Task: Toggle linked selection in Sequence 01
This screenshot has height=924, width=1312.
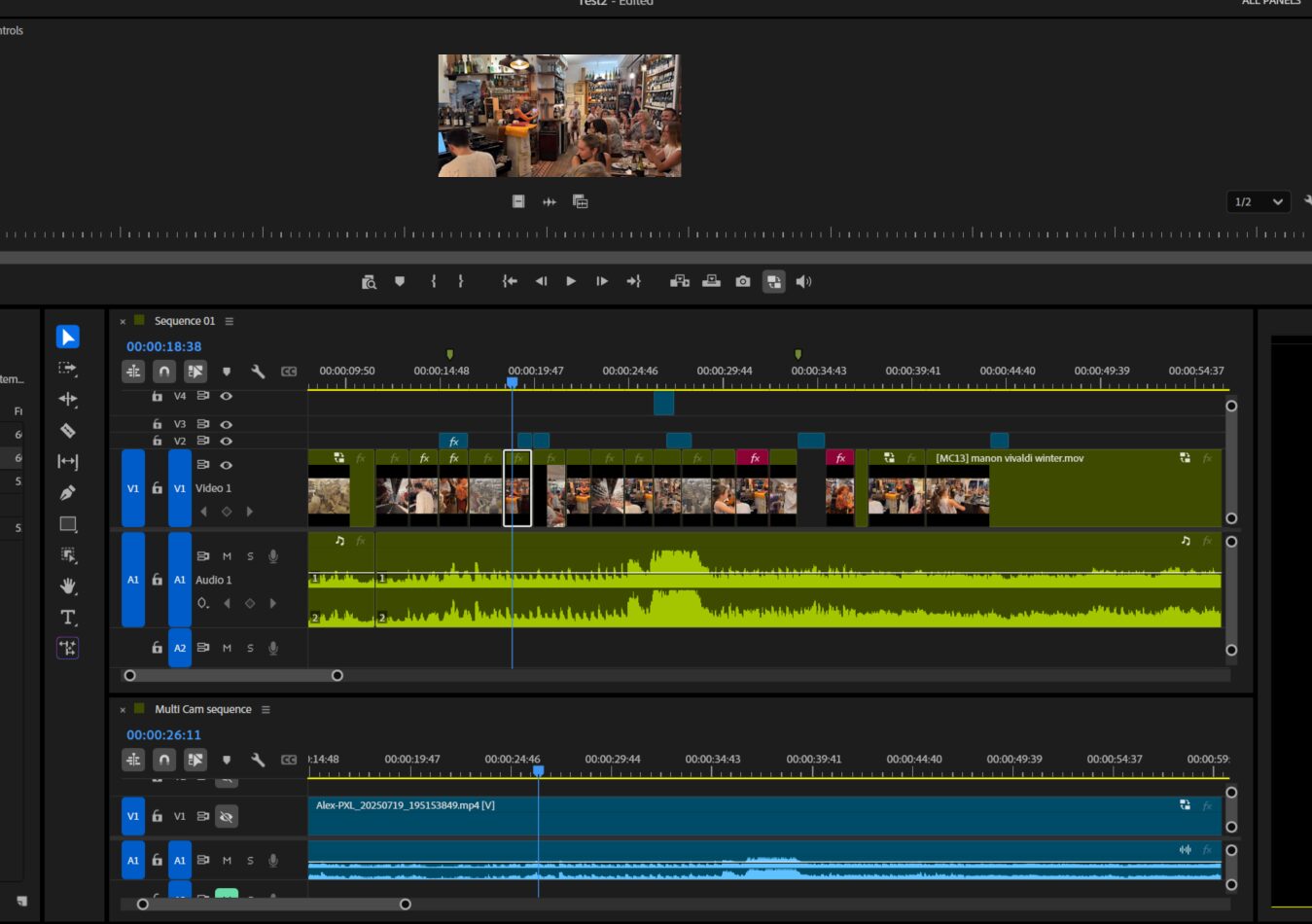Action: pos(195,372)
